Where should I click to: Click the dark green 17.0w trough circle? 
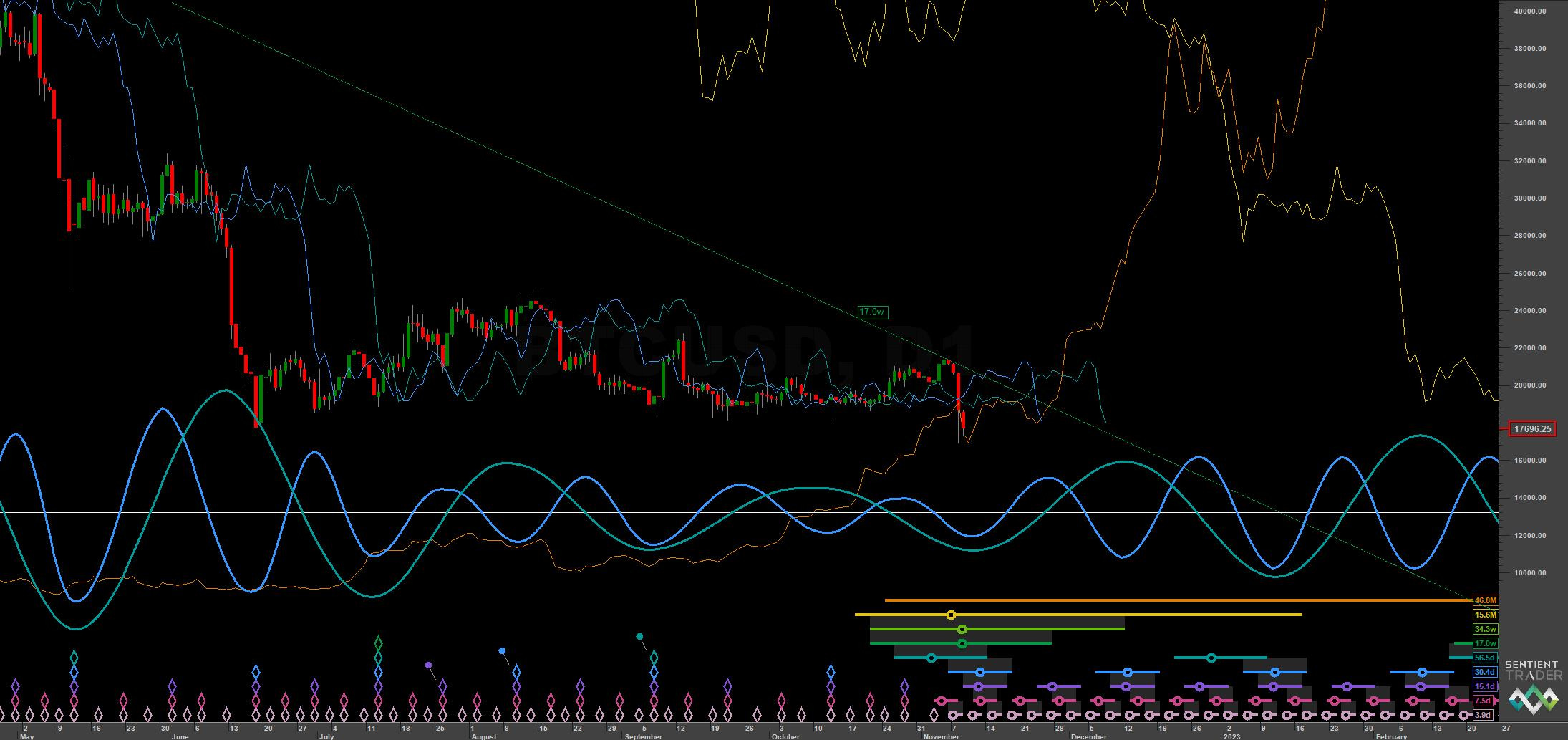pos(962,643)
